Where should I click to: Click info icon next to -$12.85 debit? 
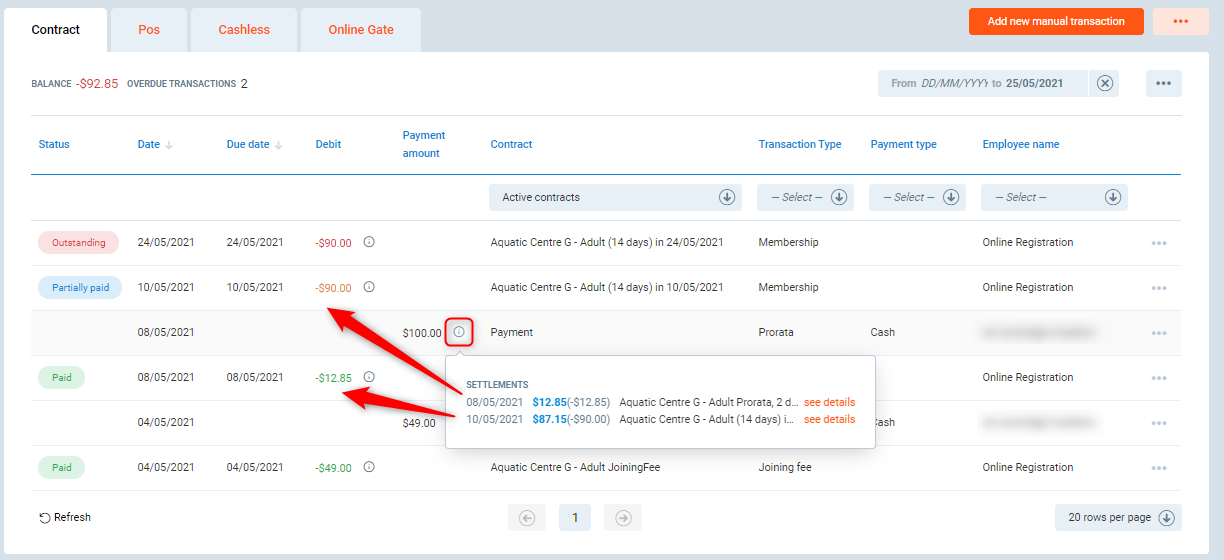tap(369, 377)
